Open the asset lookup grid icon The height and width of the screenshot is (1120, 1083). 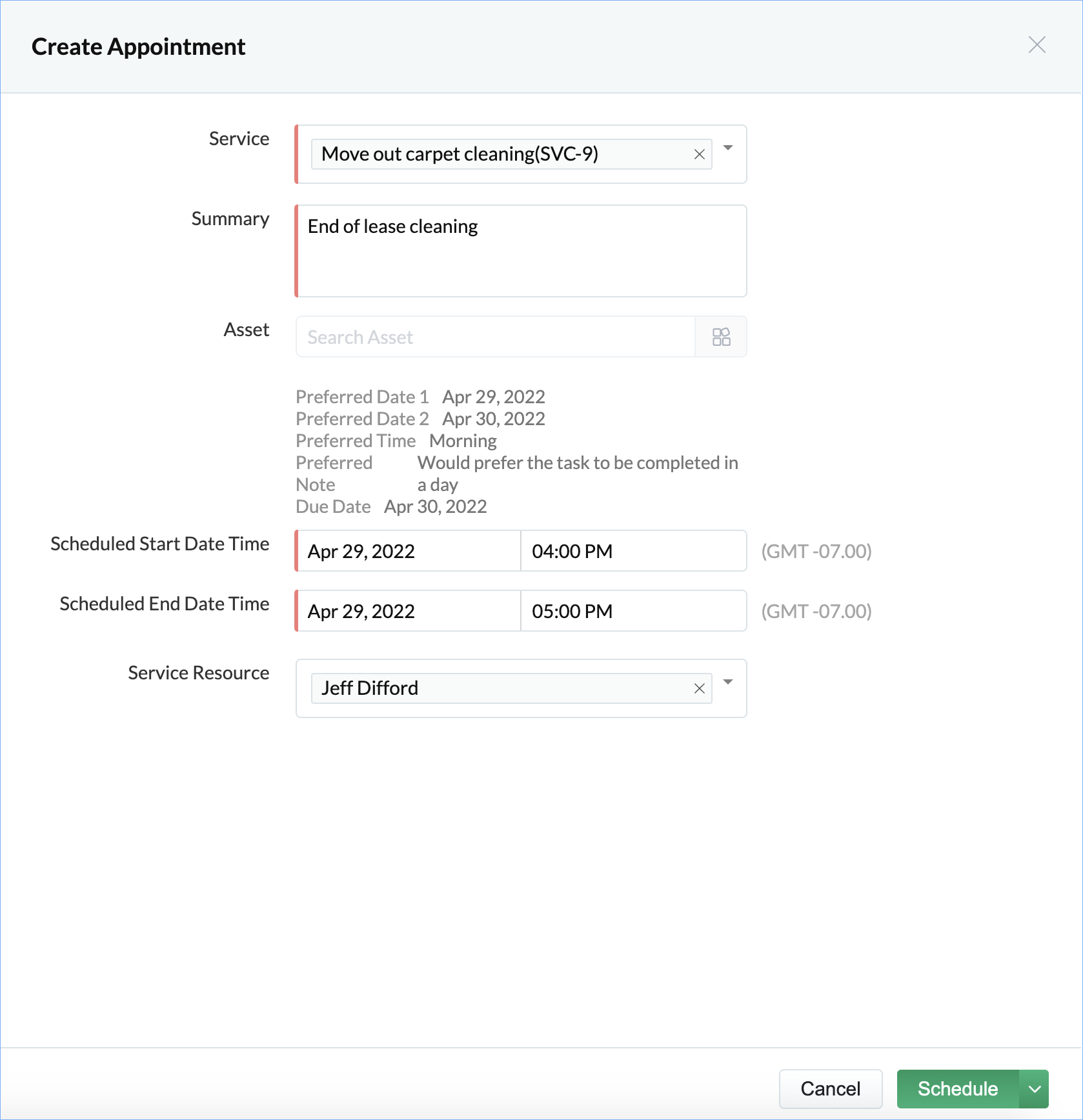pos(721,337)
